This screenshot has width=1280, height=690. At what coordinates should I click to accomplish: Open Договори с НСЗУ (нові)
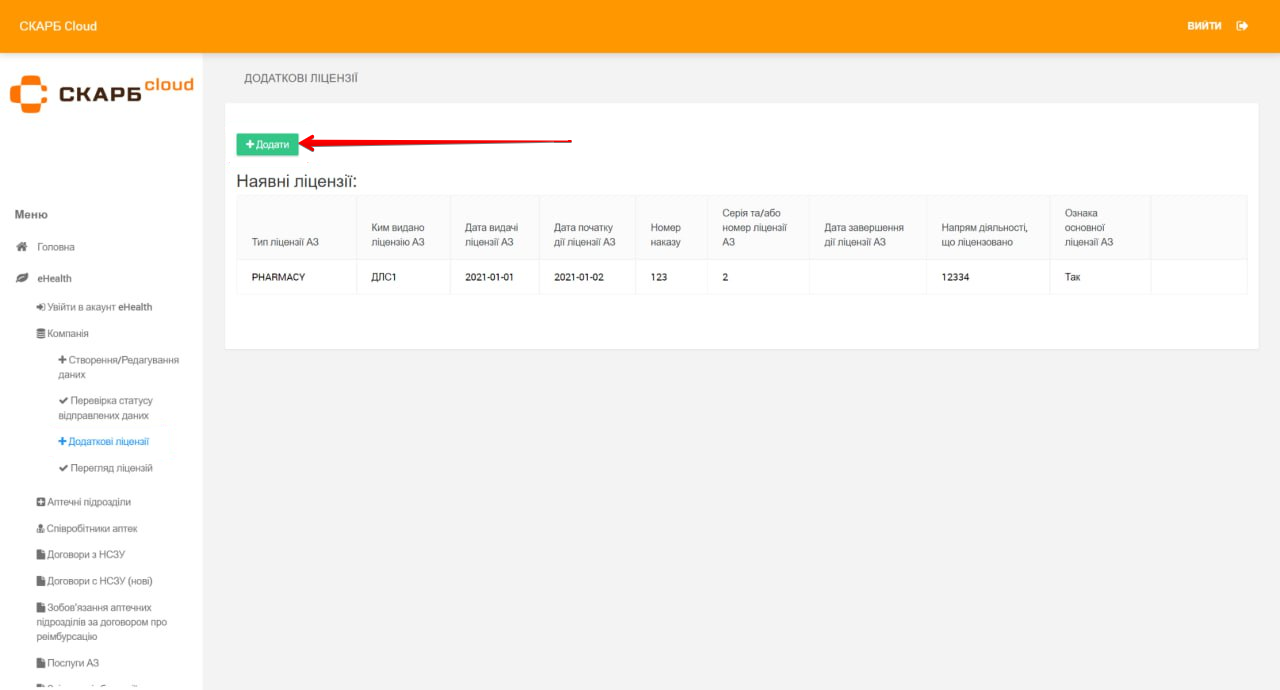pyautogui.click(x=99, y=581)
